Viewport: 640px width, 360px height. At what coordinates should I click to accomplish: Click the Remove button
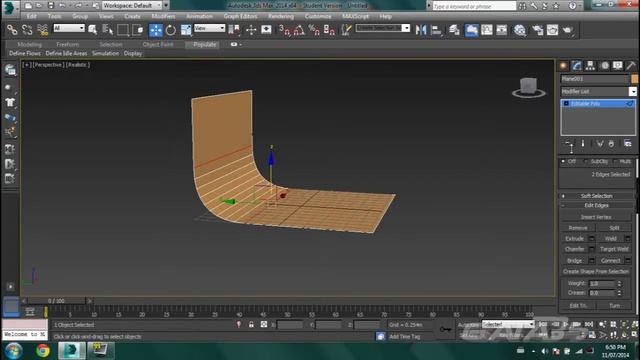[x=578, y=228]
